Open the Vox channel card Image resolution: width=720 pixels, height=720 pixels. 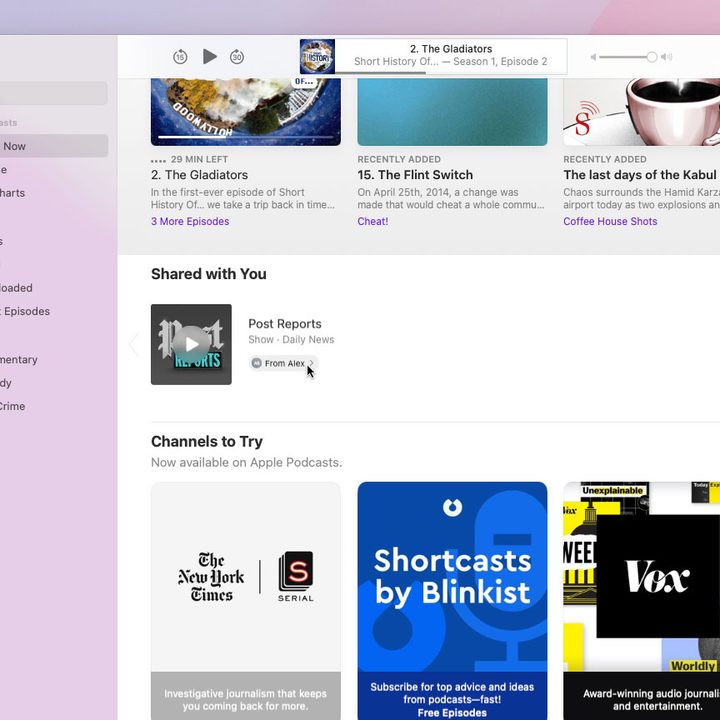click(x=641, y=601)
